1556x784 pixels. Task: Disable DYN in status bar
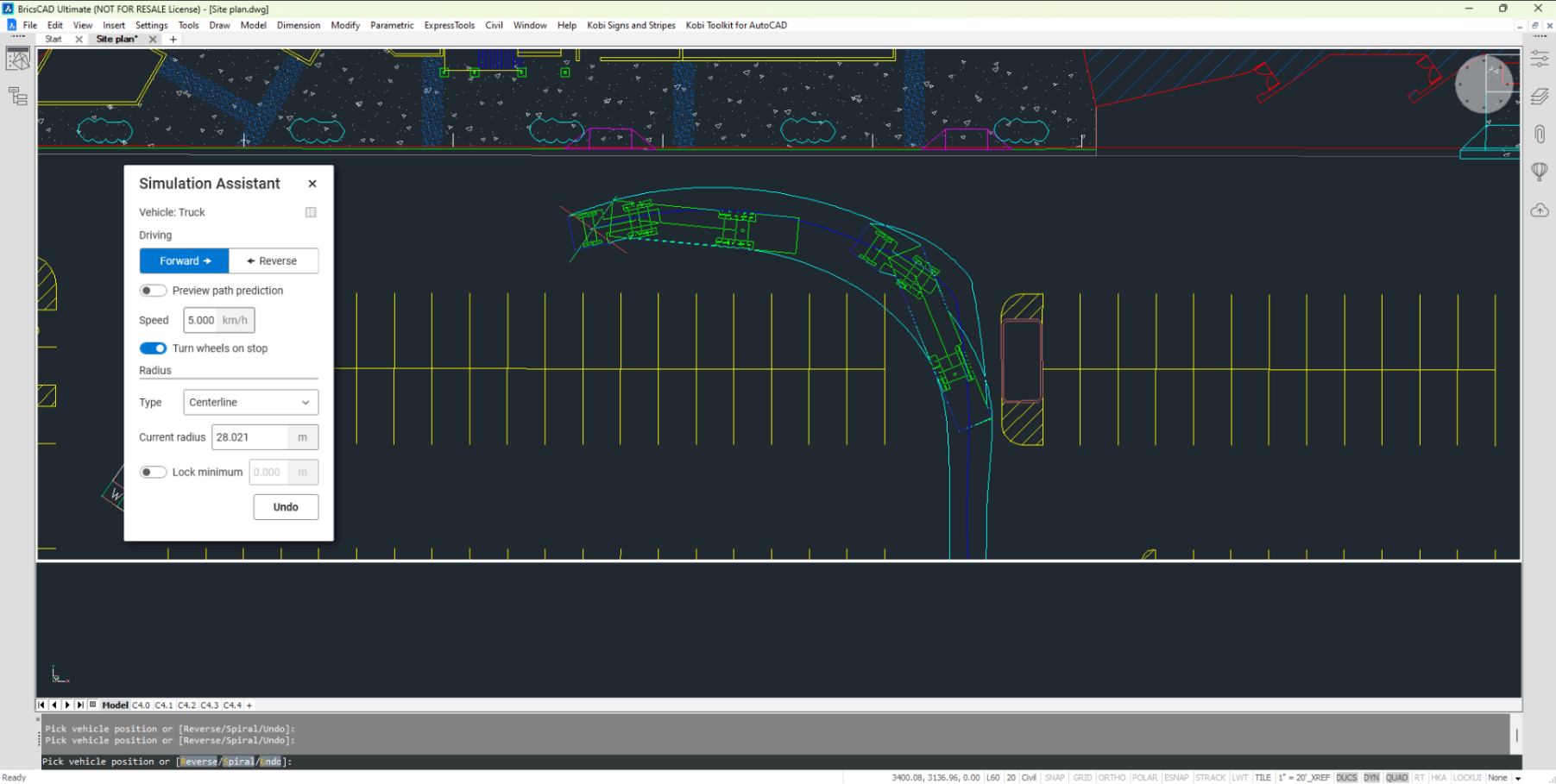pyautogui.click(x=1371, y=777)
